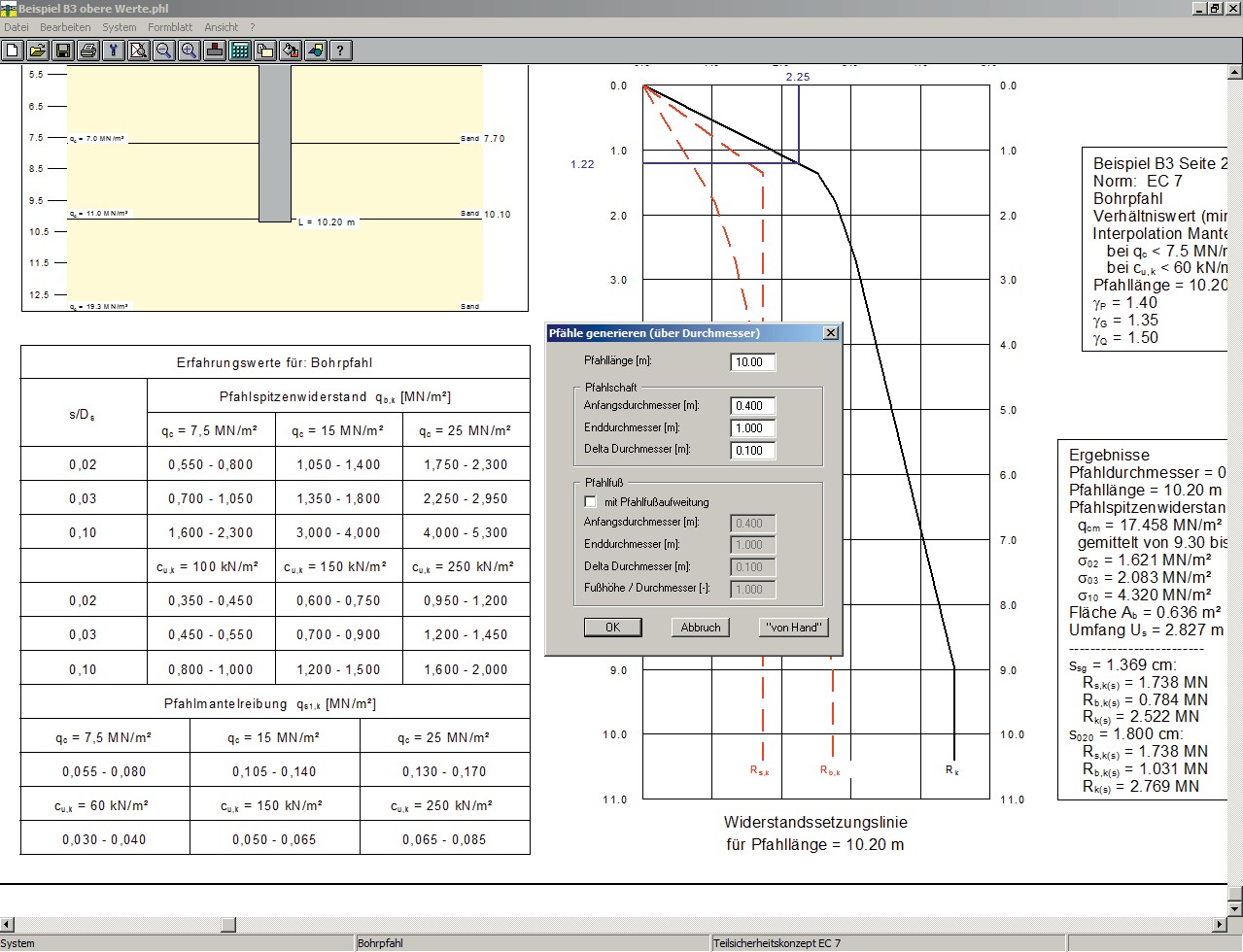The image size is (1243, 952).
Task: Click the table cell "0,550 - 0,800"
Action: 211,464
